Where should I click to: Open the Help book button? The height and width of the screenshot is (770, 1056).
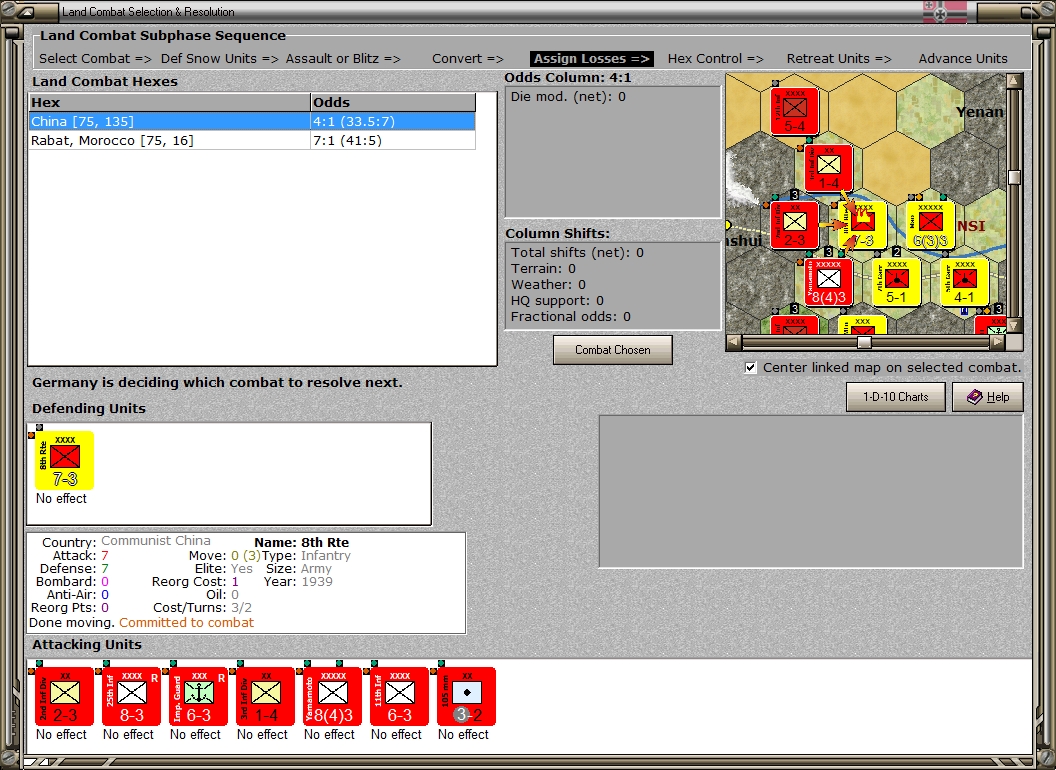click(x=987, y=397)
